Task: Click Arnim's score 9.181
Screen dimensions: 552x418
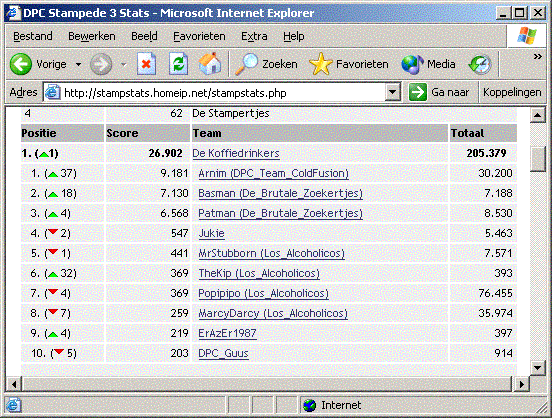Action: (174, 173)
